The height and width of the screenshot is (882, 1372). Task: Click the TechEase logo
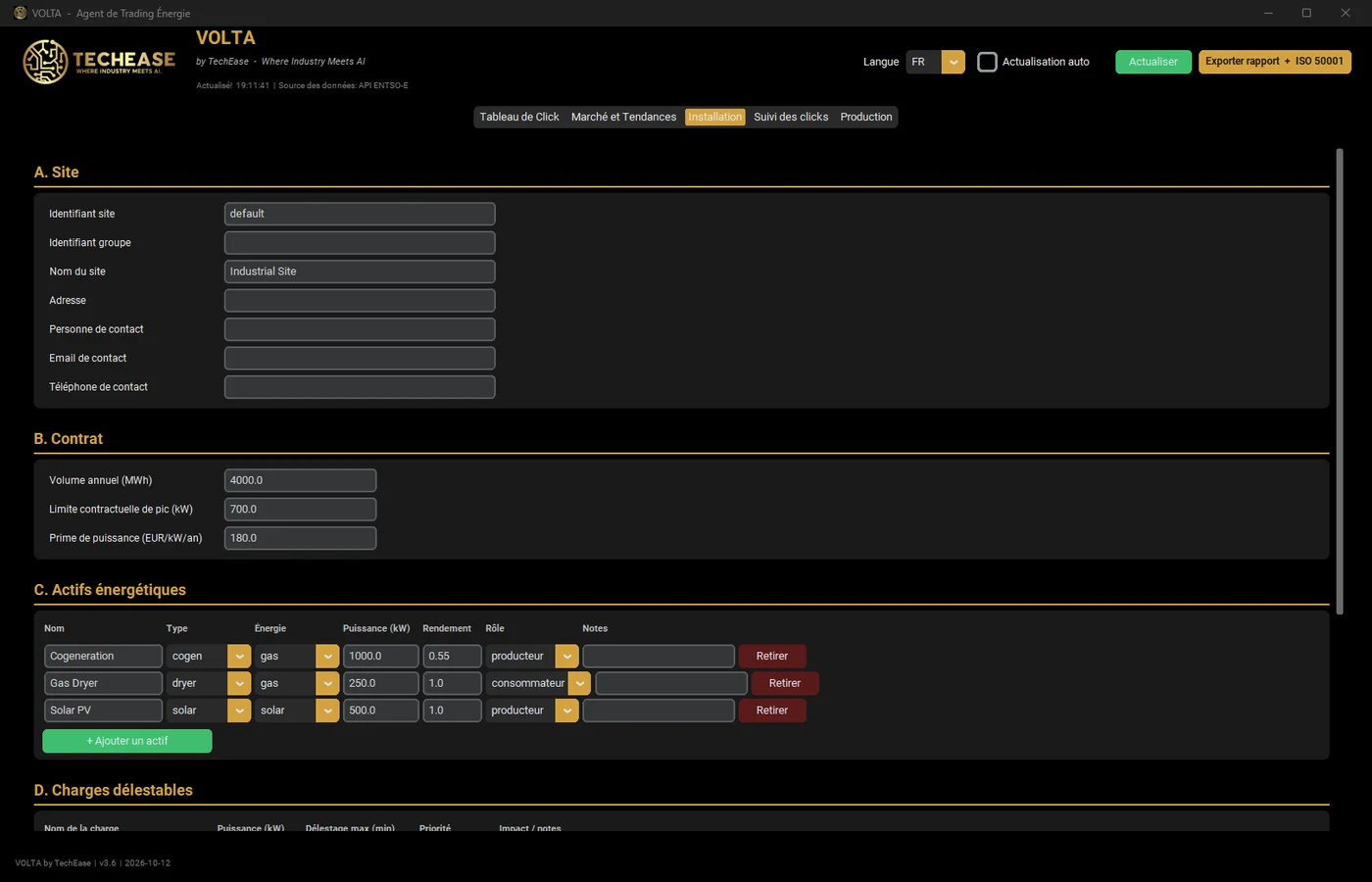(99, 62)
